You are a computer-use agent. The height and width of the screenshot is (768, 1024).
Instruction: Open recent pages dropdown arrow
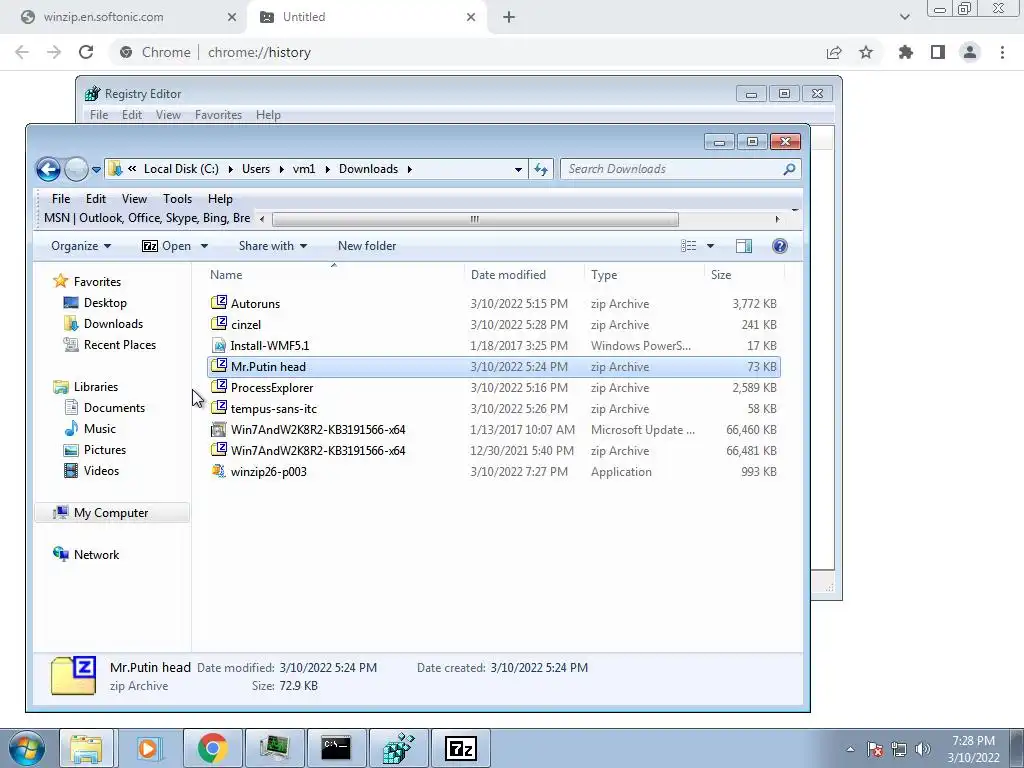96,170
